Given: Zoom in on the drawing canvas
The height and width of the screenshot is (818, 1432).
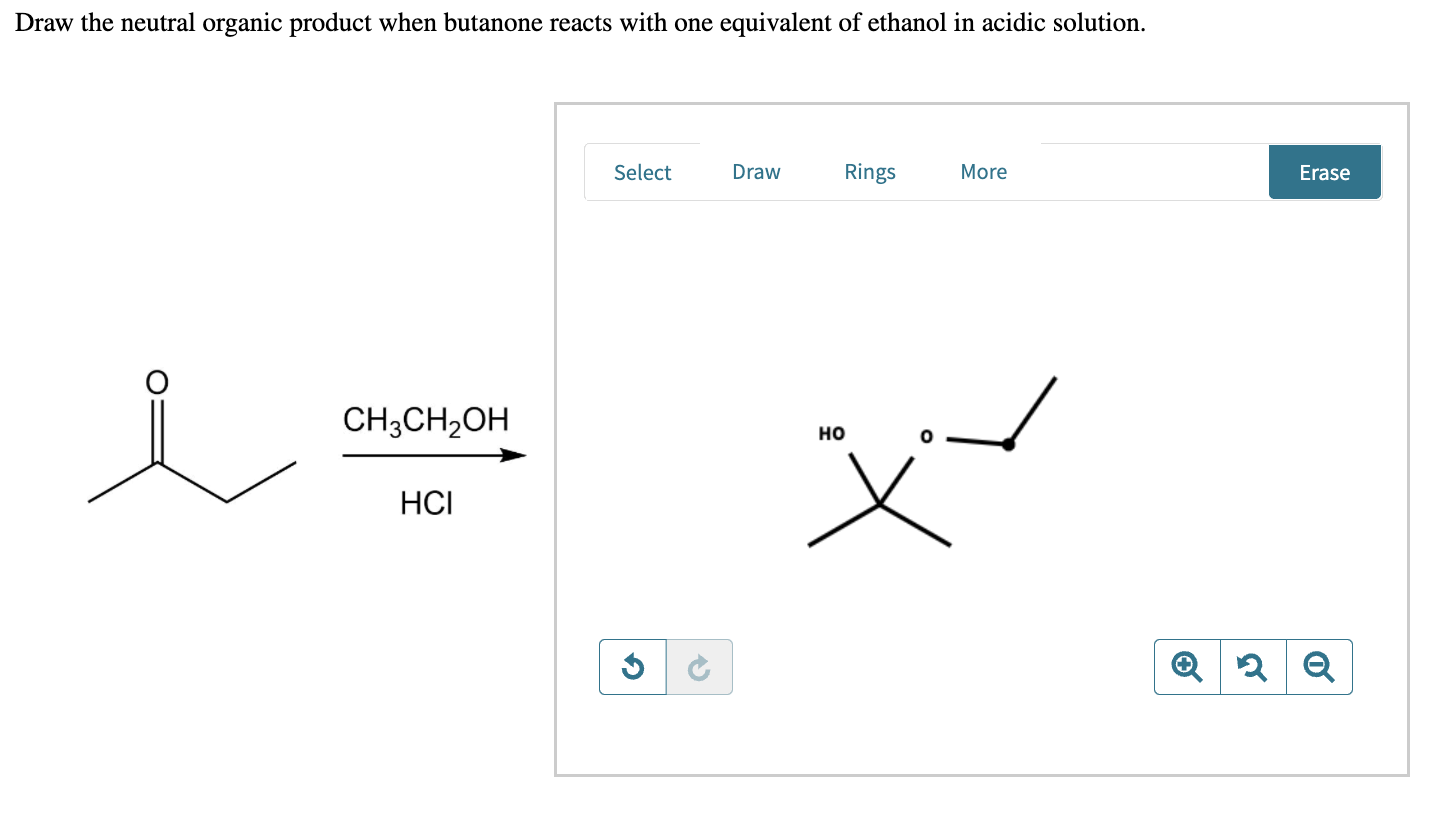Looking at the screenshot, I should pyautogui.click(x=1186, y=666).
